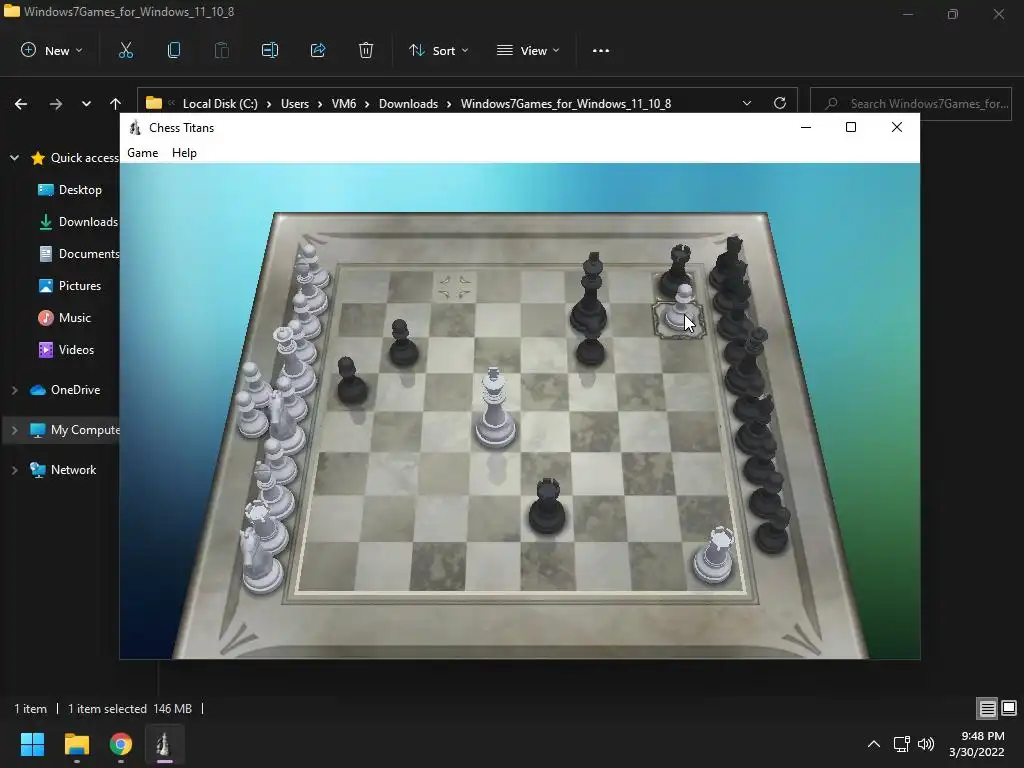Click the network icon in system tray
Image resolution: width=1024 pixels, height=768 pixels.
902,744
